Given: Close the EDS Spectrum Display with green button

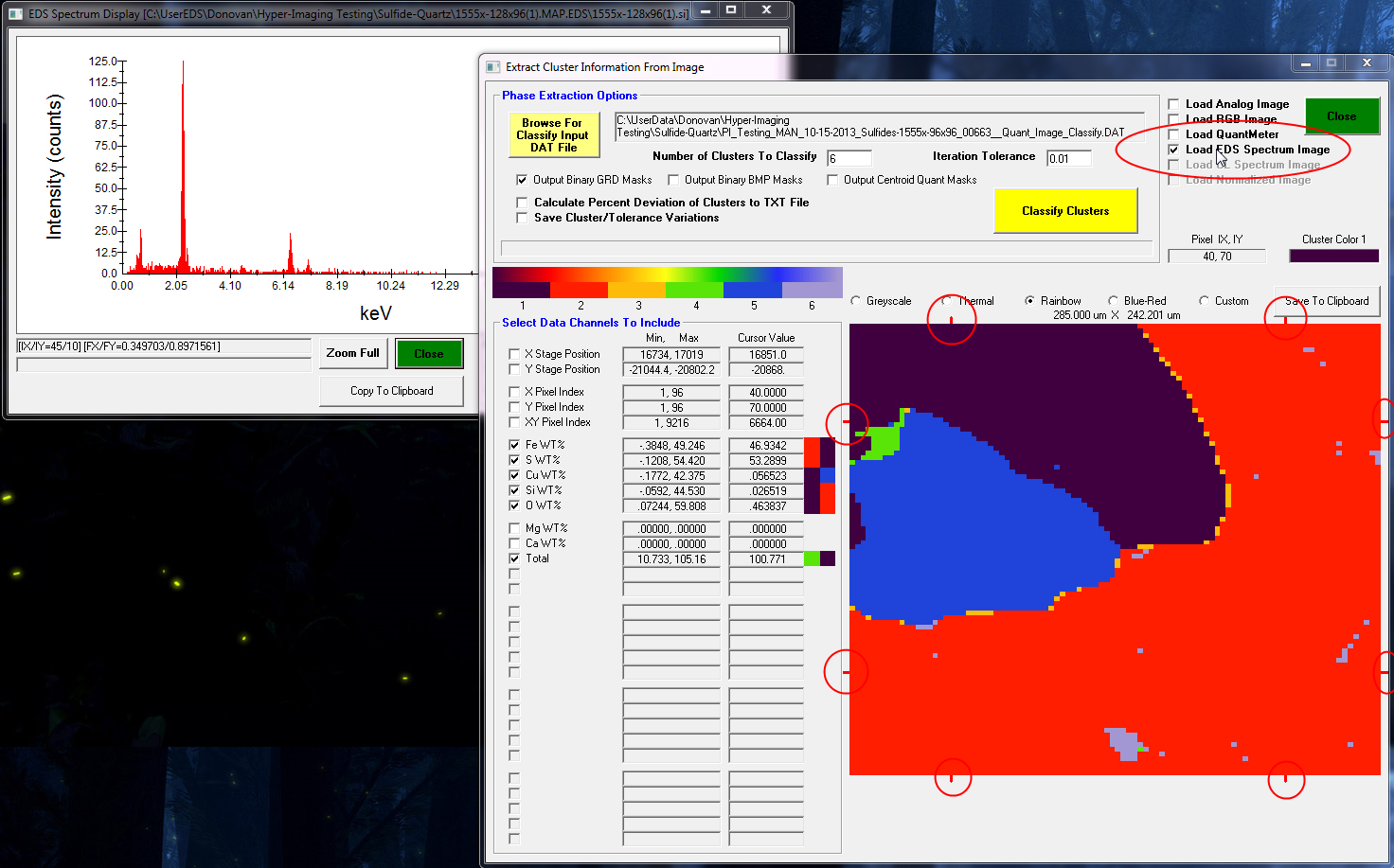Looking at the screenshot, I should (x=428, y=353).
